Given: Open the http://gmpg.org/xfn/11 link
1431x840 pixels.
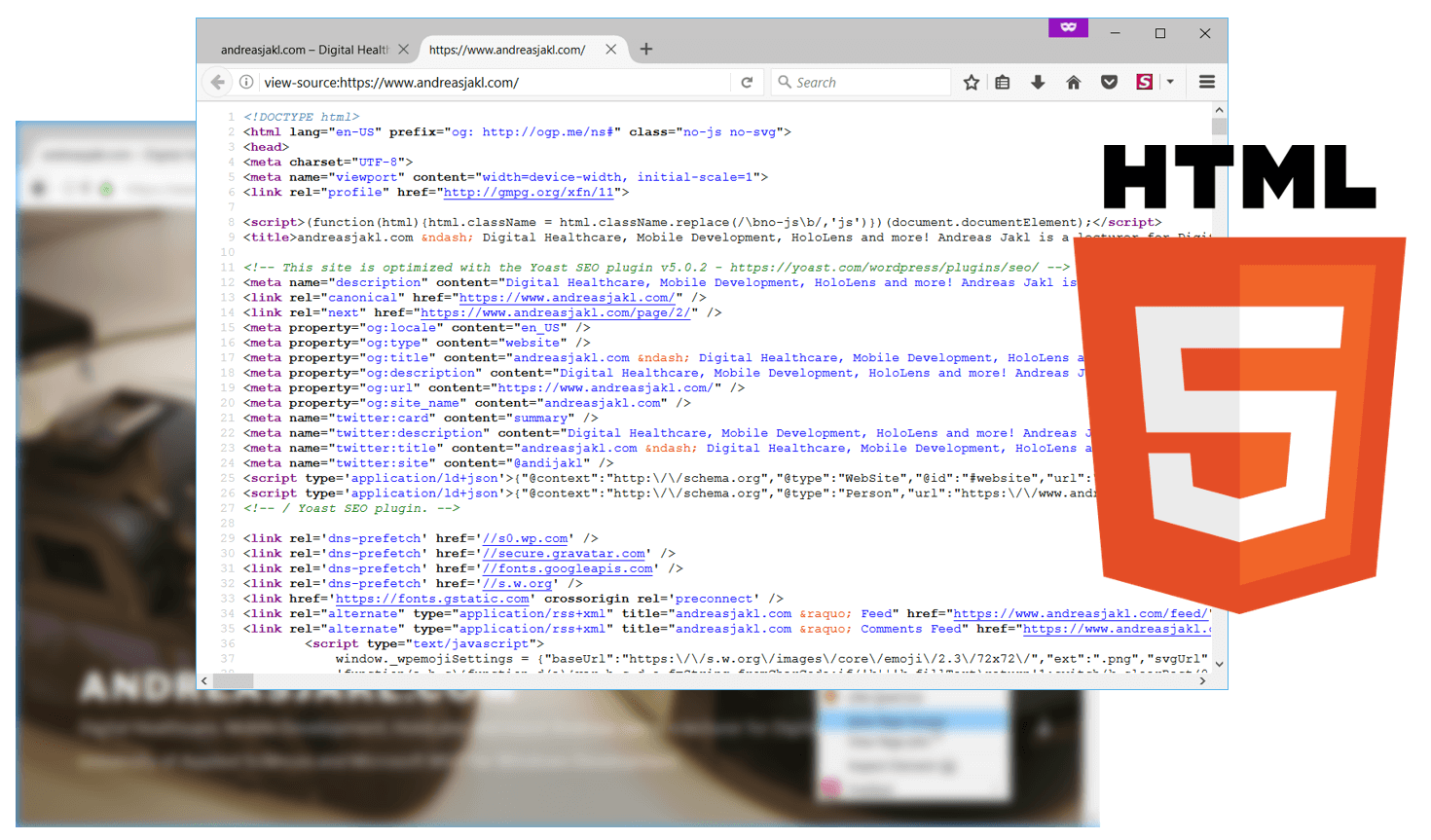Looking at the screenshot, I should (x=529, y=193).
